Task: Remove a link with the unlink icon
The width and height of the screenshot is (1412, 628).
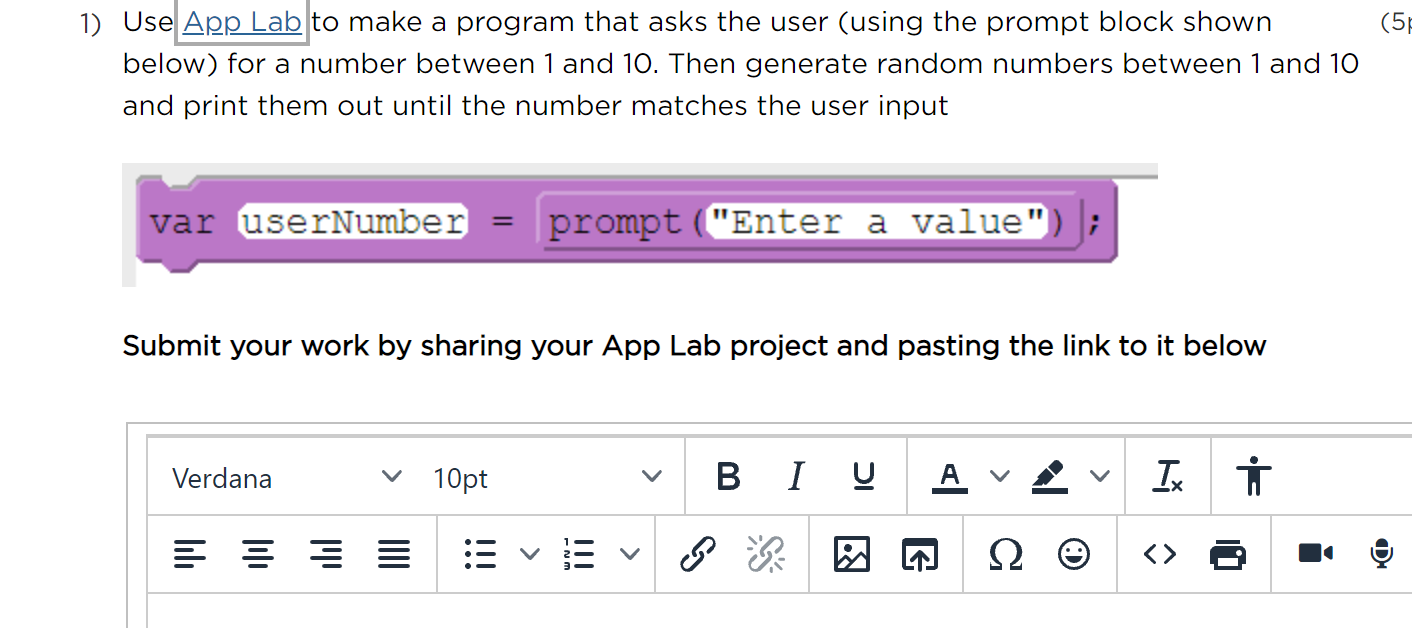Action: click(x=765, y=553)
